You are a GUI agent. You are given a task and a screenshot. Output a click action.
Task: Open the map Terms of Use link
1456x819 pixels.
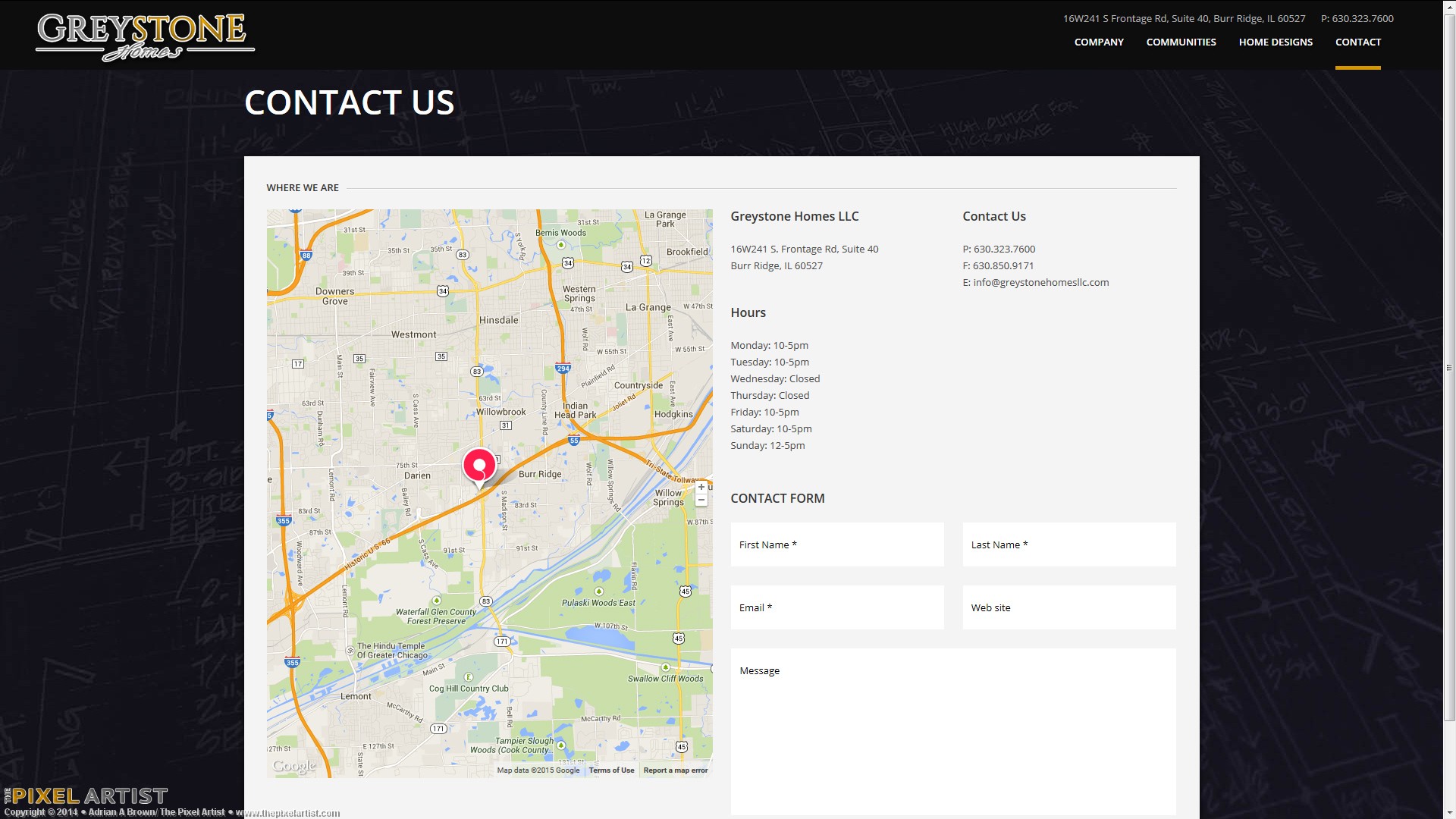click(x=611, y=770)
